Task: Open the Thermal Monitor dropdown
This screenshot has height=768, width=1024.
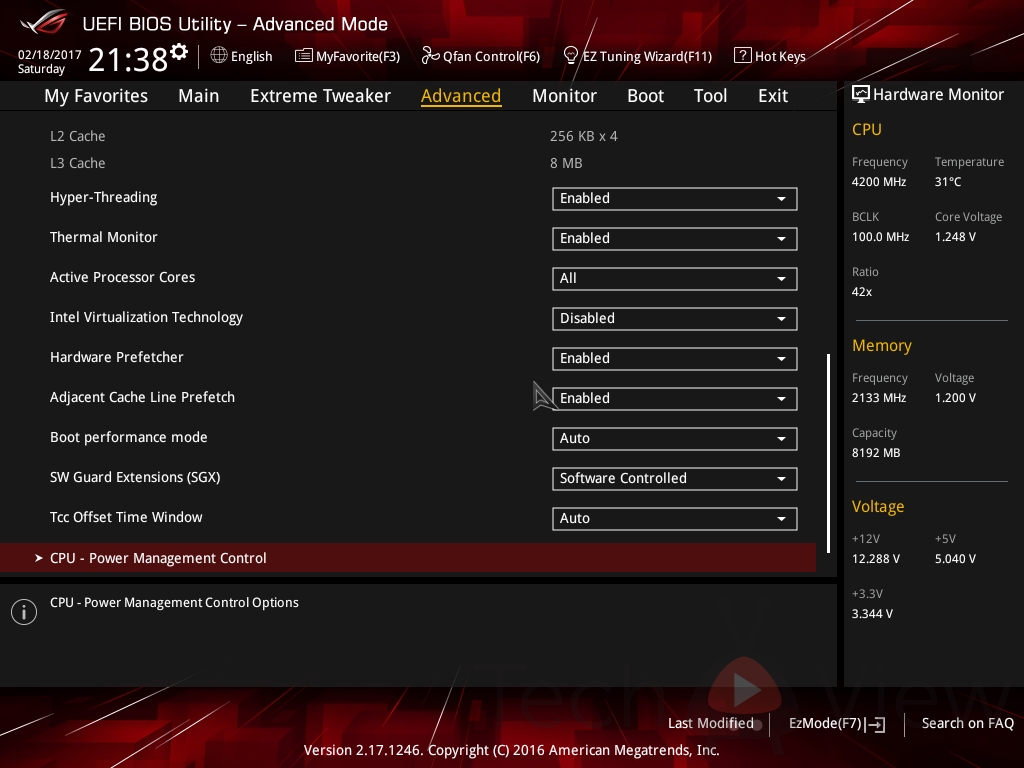Action: coord(674,238)
